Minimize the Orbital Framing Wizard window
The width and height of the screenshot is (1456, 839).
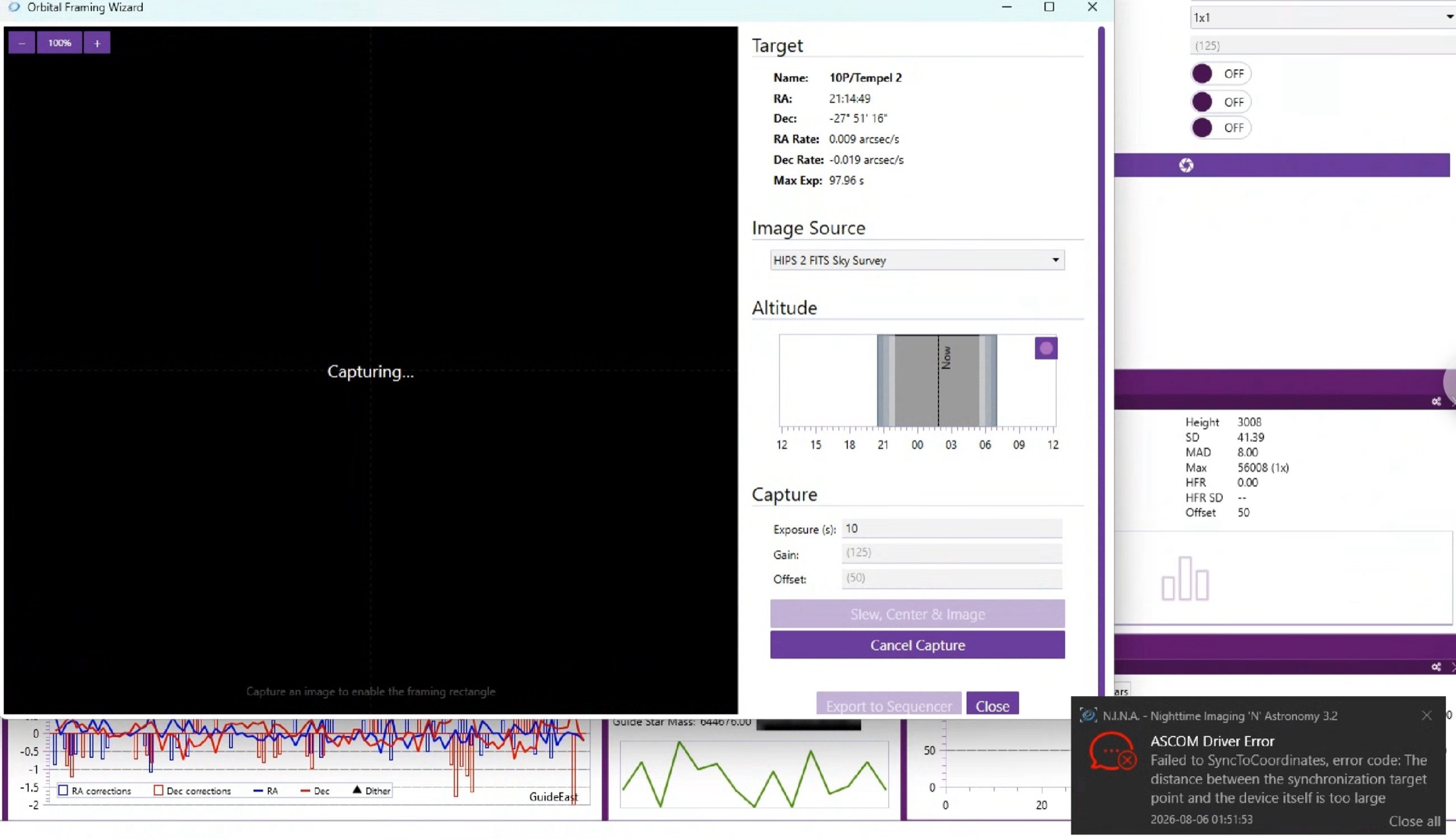pyautogui.click(x=1007, y=7)
